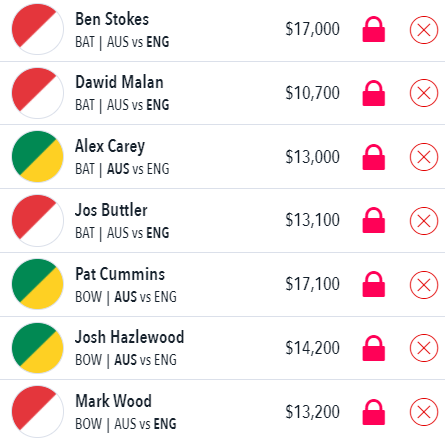Viewport: 445px width, 441px height.
Task: Remove Josh Hazlewood with the X icon
Action: point(424,348)
